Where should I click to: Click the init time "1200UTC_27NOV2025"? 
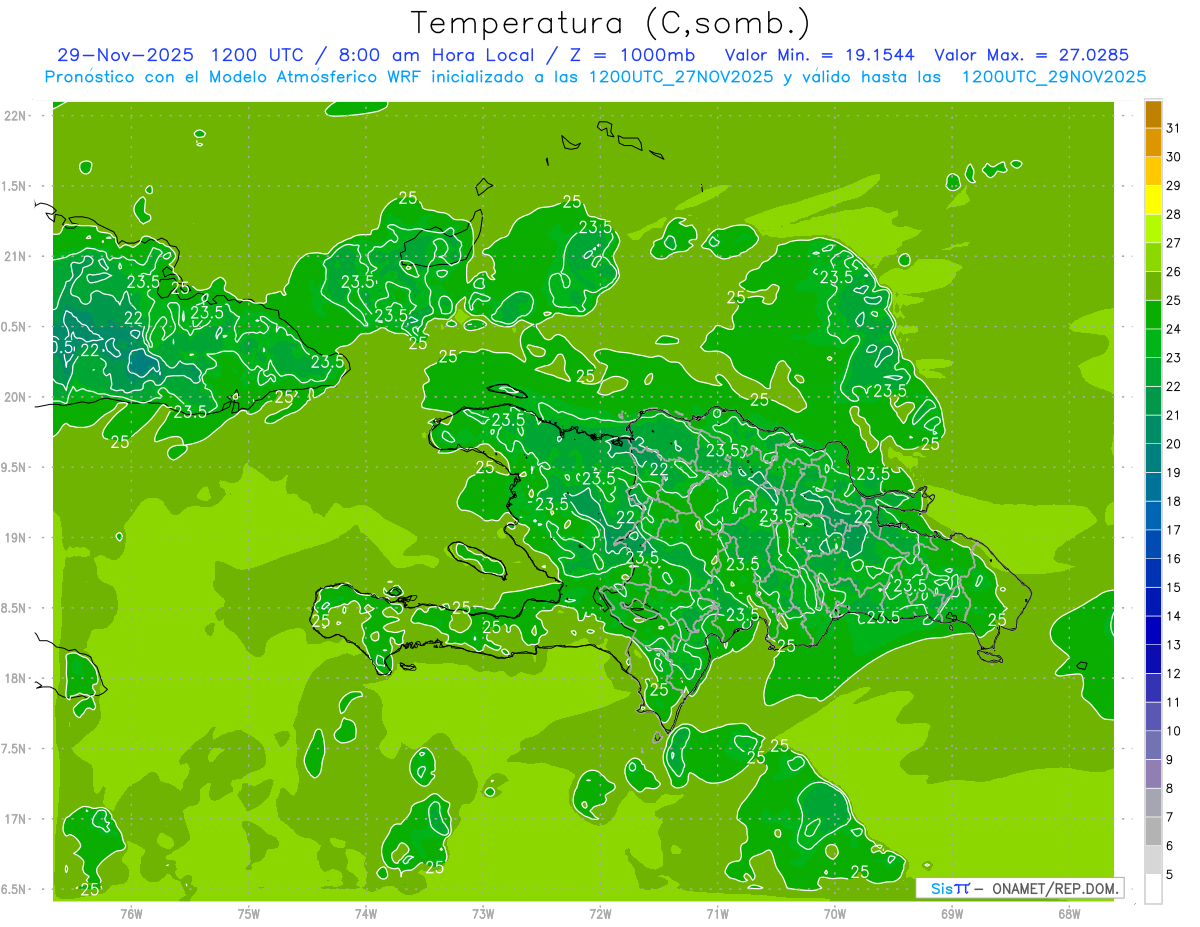682,77
